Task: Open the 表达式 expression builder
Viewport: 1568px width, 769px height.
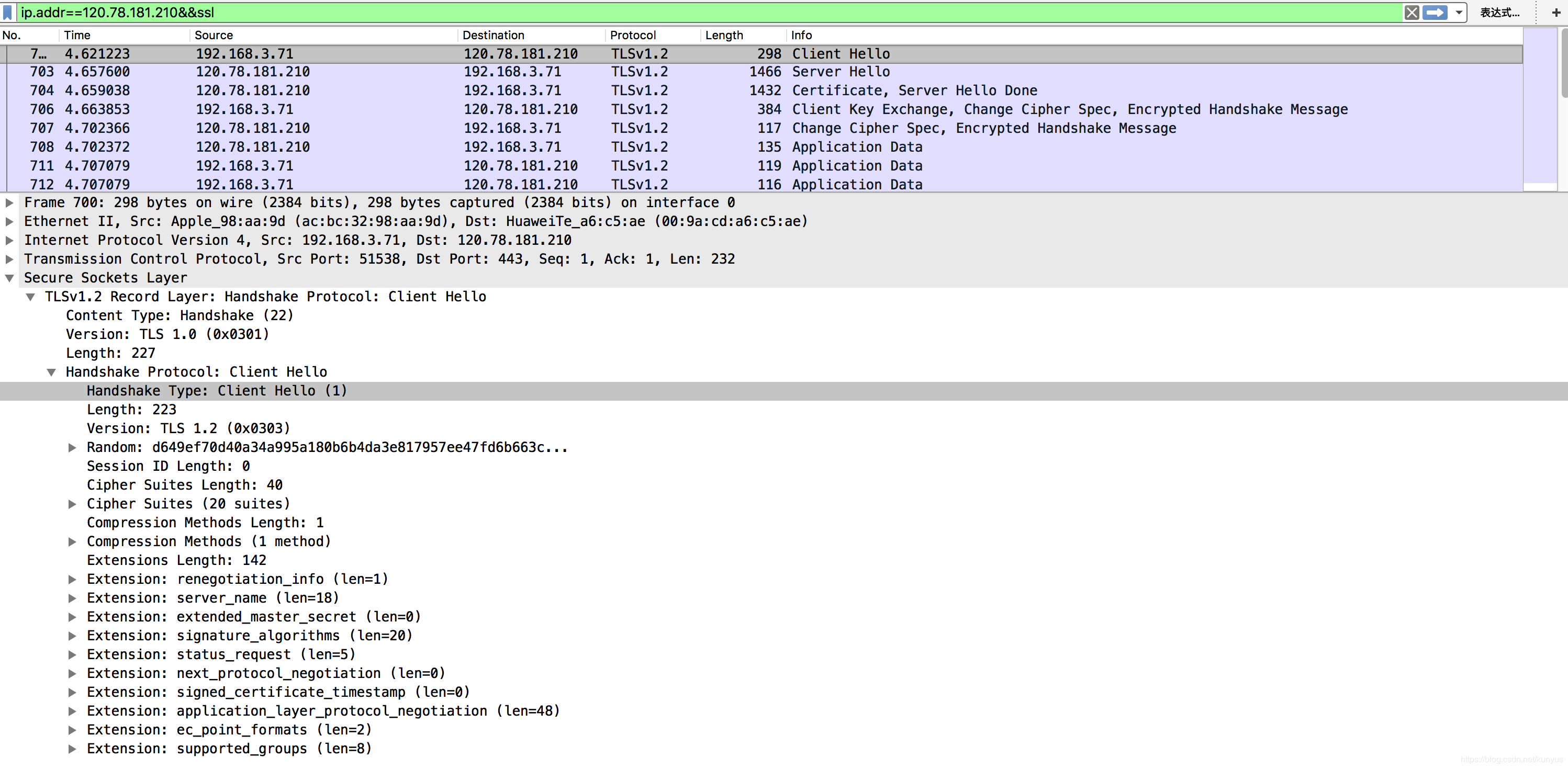Action: 1499,12
